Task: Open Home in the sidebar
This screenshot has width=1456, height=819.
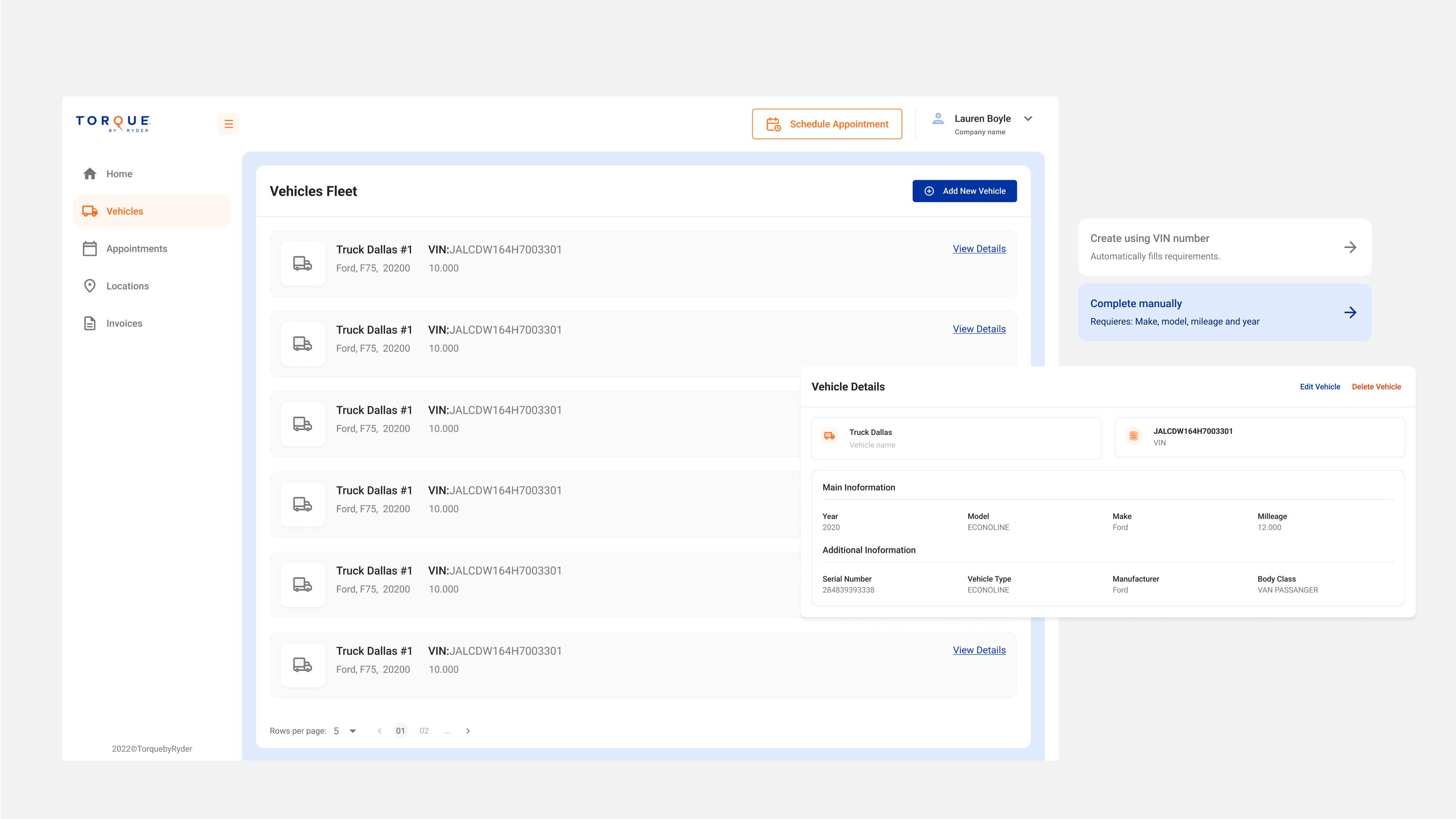Action: click(x=119, y=174)
